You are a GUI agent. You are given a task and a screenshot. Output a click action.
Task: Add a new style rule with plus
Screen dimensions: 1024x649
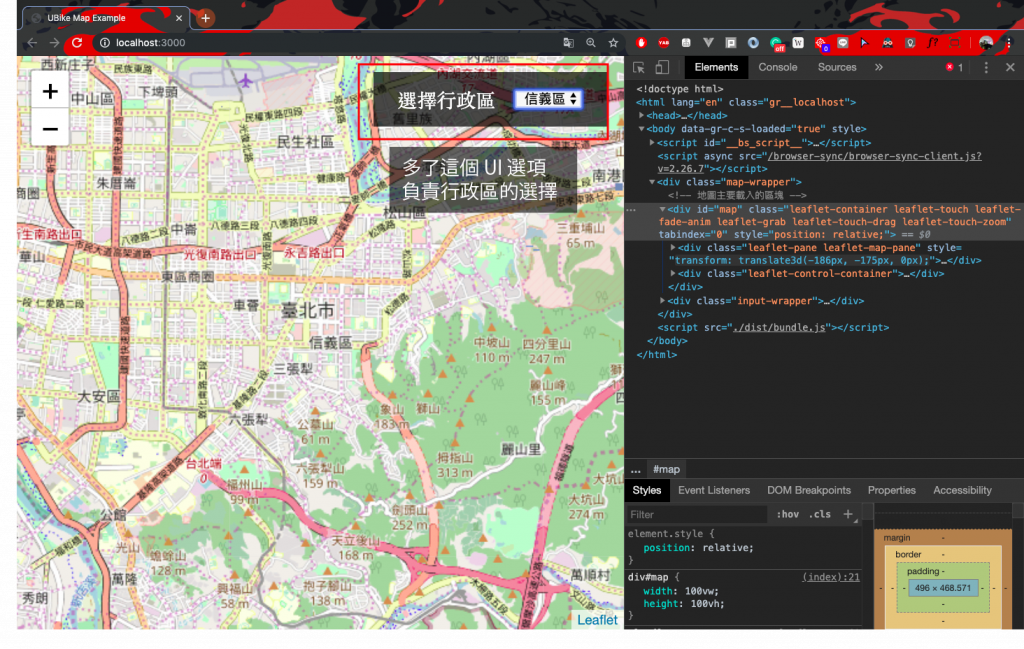[848, 514]
